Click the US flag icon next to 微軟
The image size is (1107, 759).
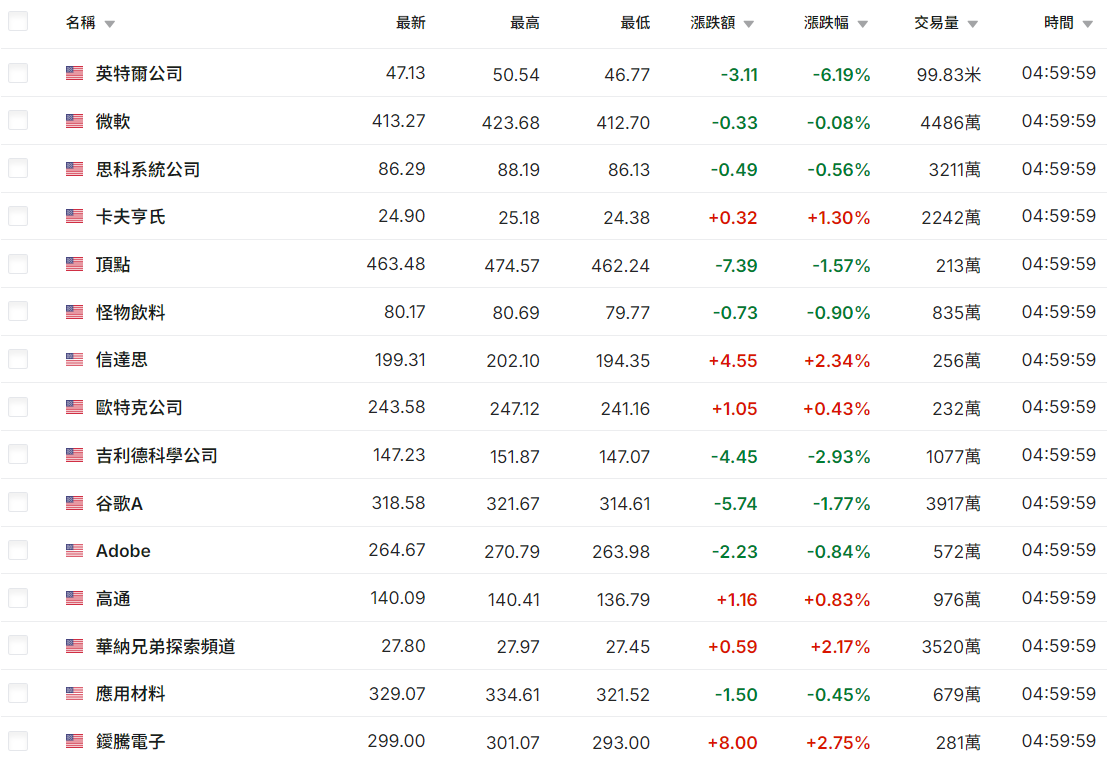[74, 121]
